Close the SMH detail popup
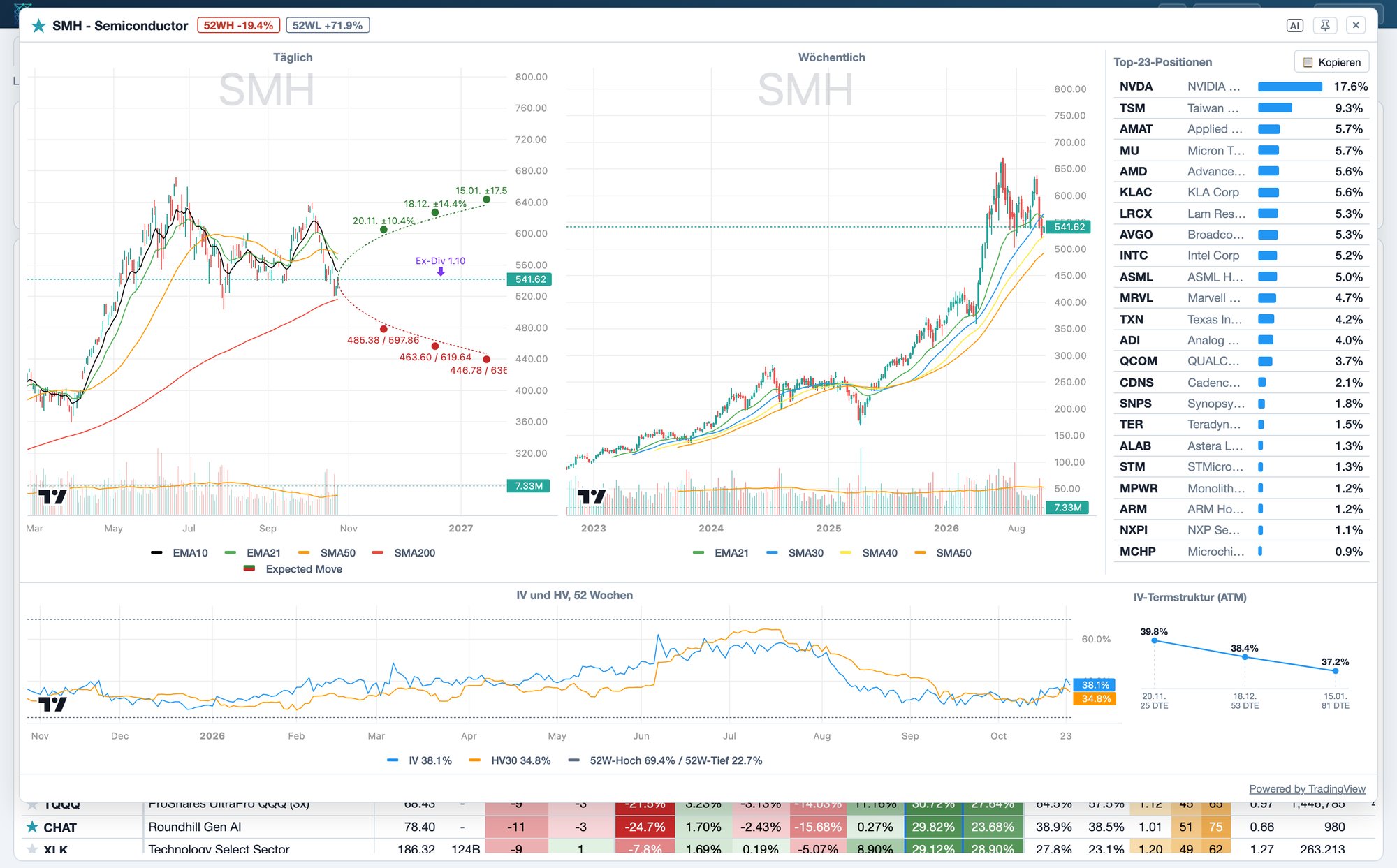 1356,26
